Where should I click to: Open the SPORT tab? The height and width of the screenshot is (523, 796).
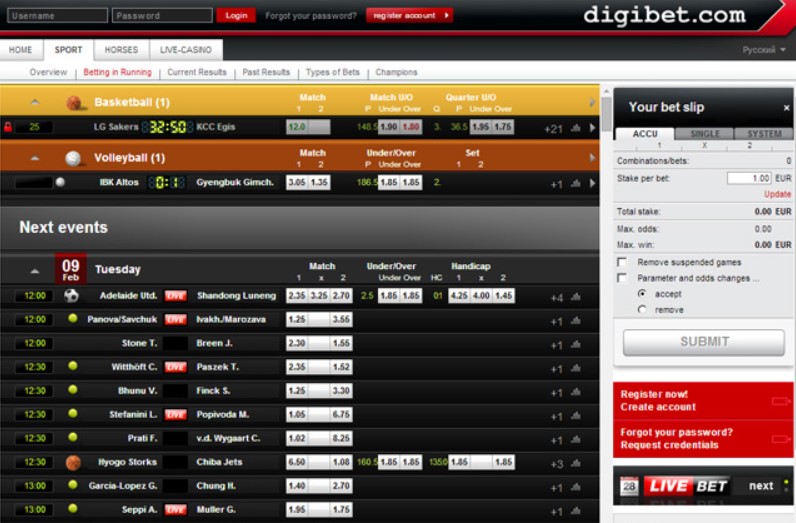click(69, 50)
